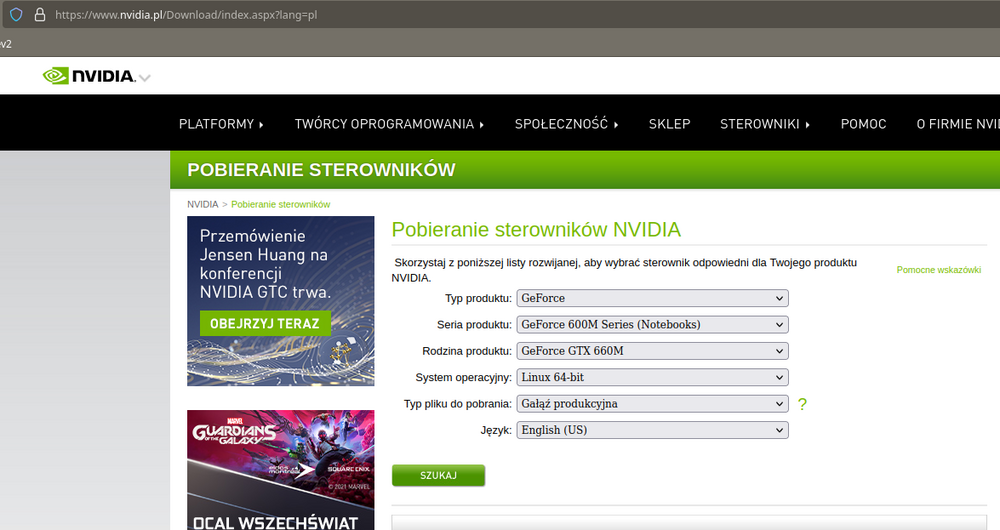Screen dimensions: 1000x530
Task: Click the Obejrzyj teraz banner button
Action: click(265, 323)
